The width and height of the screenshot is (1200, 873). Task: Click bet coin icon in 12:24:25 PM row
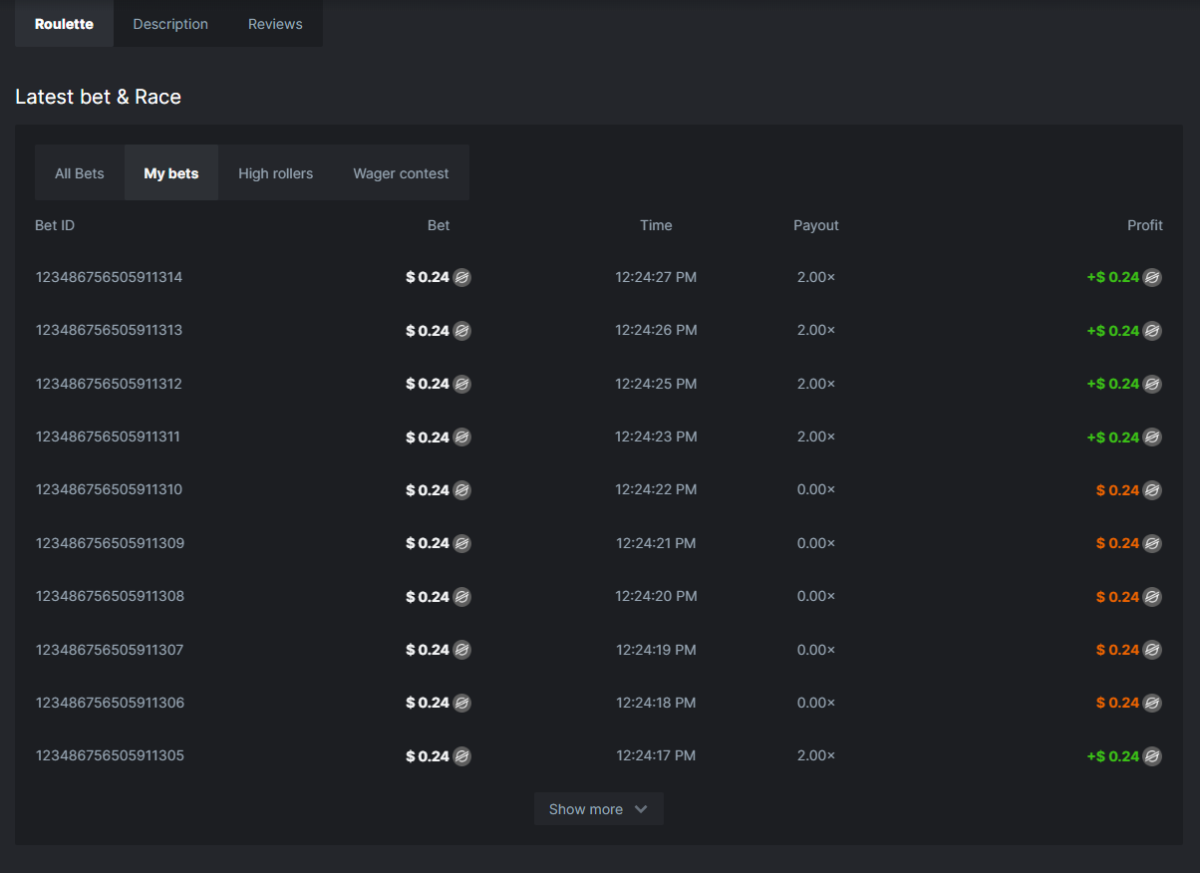[x=462, y=384]
